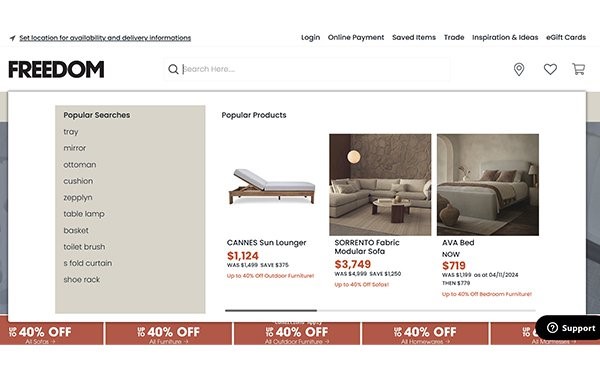Select the eGift Cards link
Image resolution: width=600 pixels, height=375 pixels.
[x=566, y=38]
